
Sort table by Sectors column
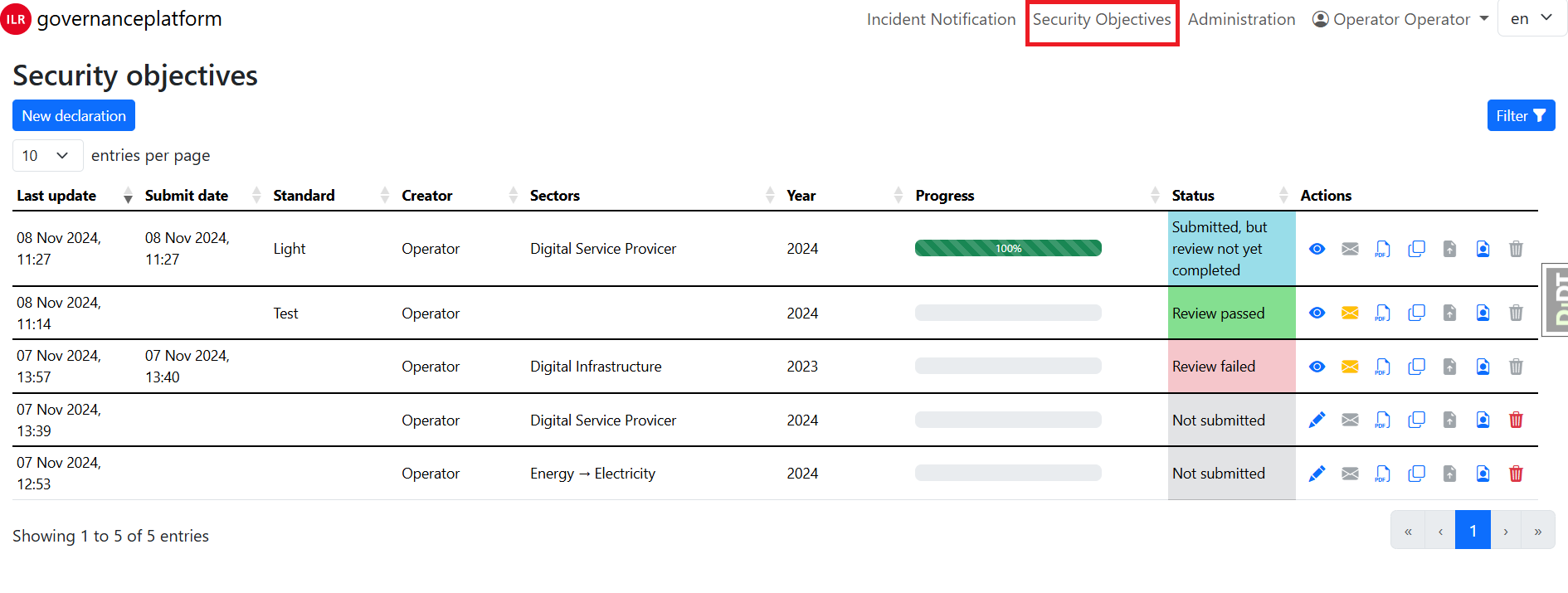652,196
